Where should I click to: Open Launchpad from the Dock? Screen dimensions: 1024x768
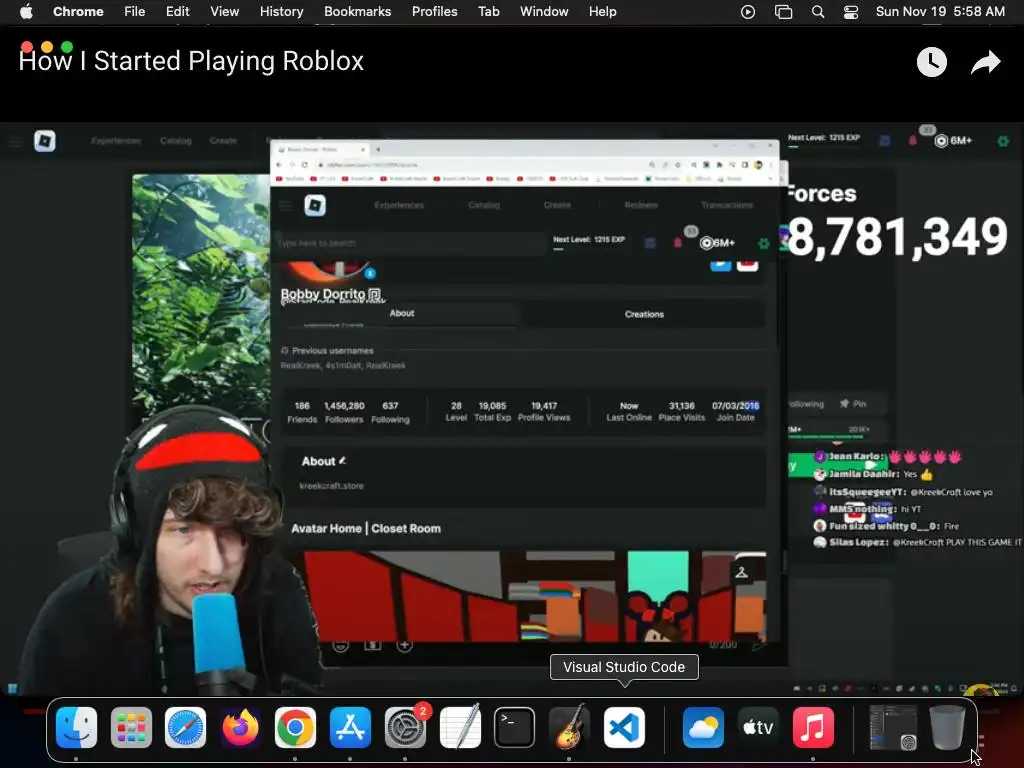[x=131, y=727]
